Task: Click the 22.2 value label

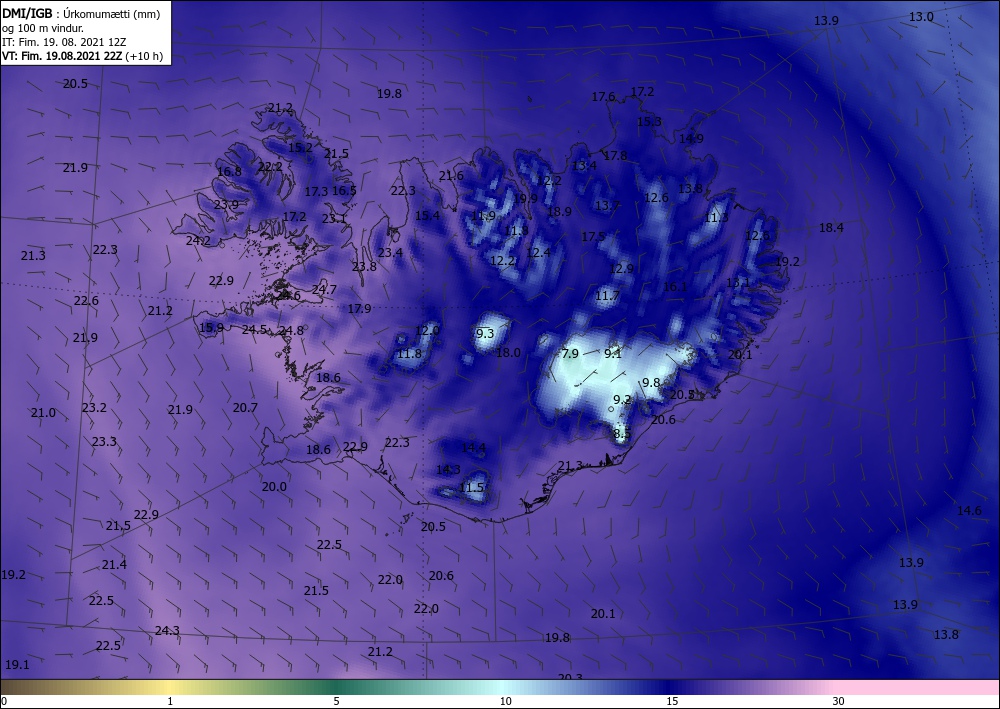Action: (x=270, y=166)
